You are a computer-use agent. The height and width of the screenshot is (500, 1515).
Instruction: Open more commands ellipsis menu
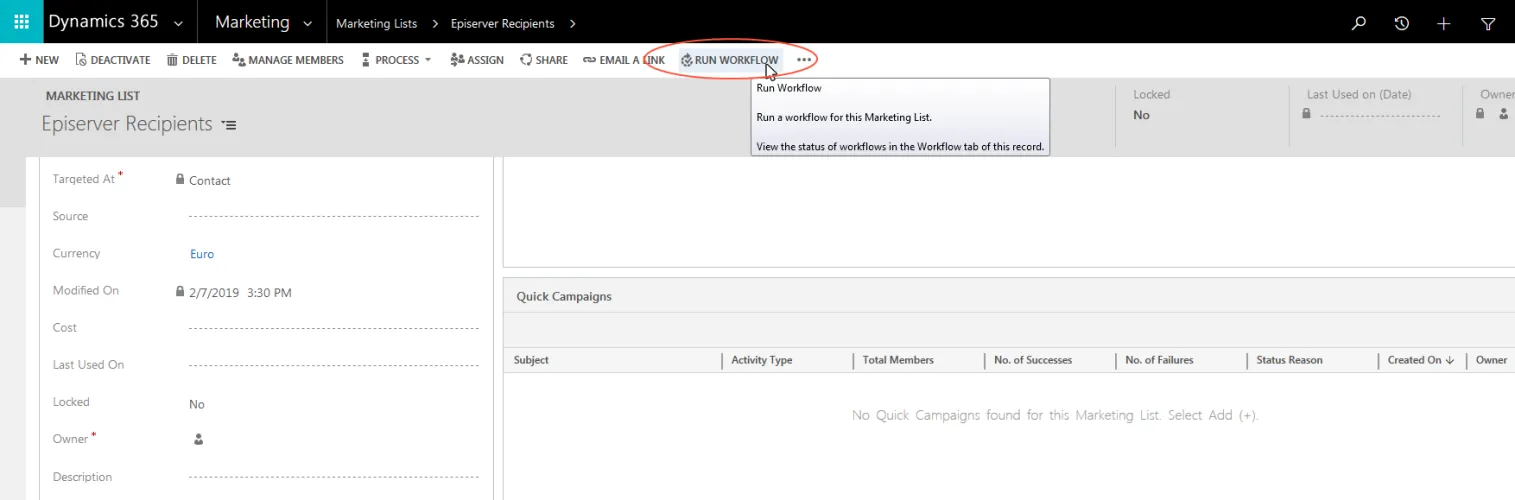point(804,60)
